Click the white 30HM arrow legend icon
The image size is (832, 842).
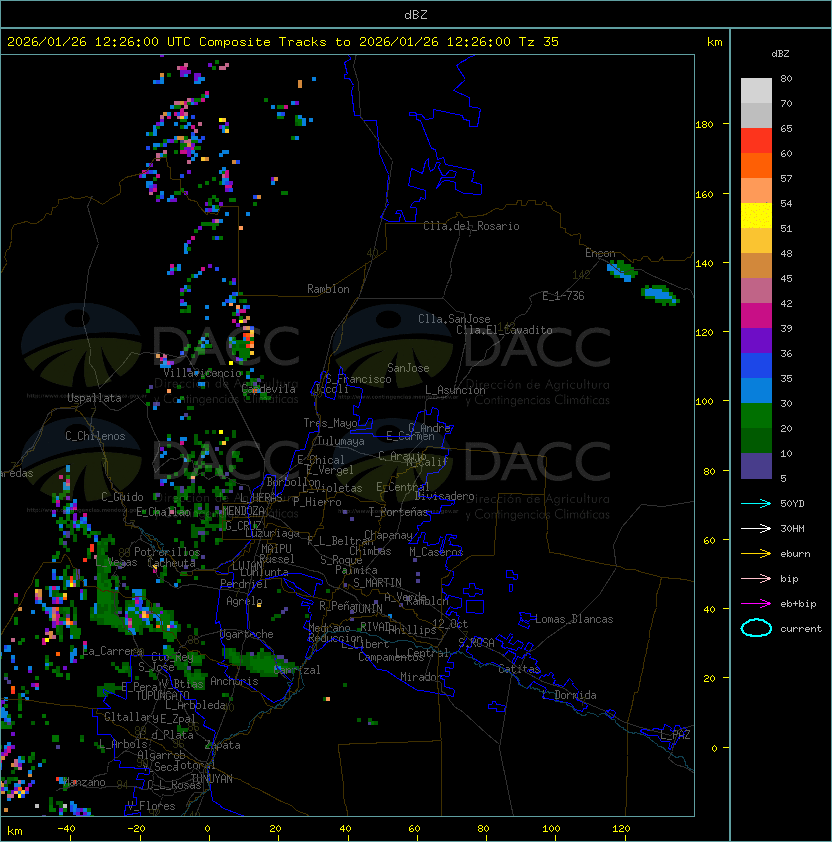pyautogui.click(x=756, y=528)
